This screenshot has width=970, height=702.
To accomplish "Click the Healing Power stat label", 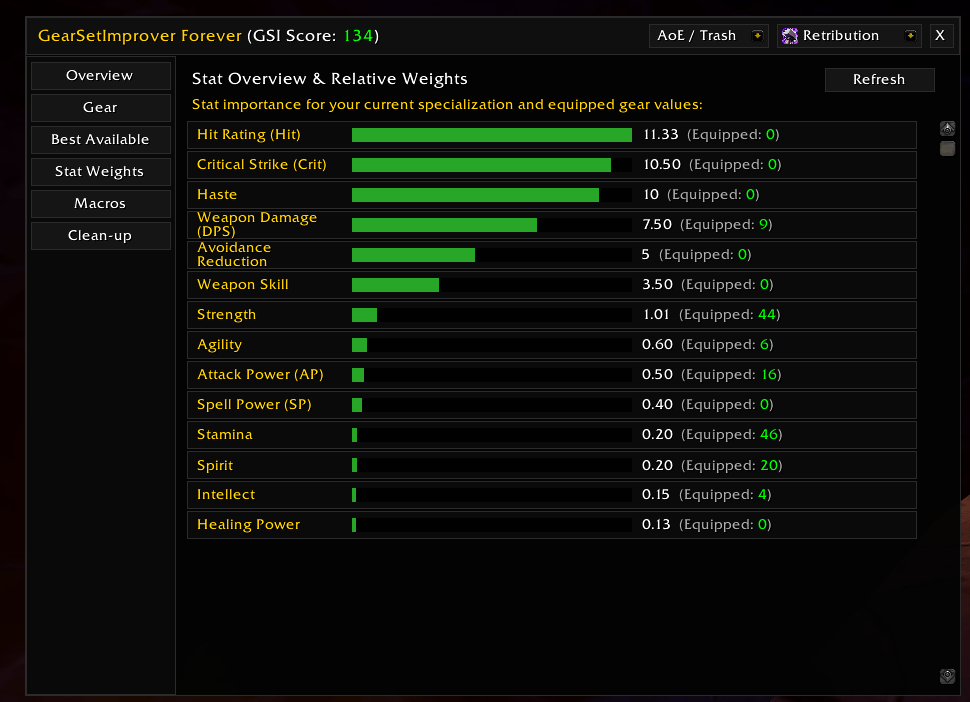I will pyautogui.click(x=249, y=525).
